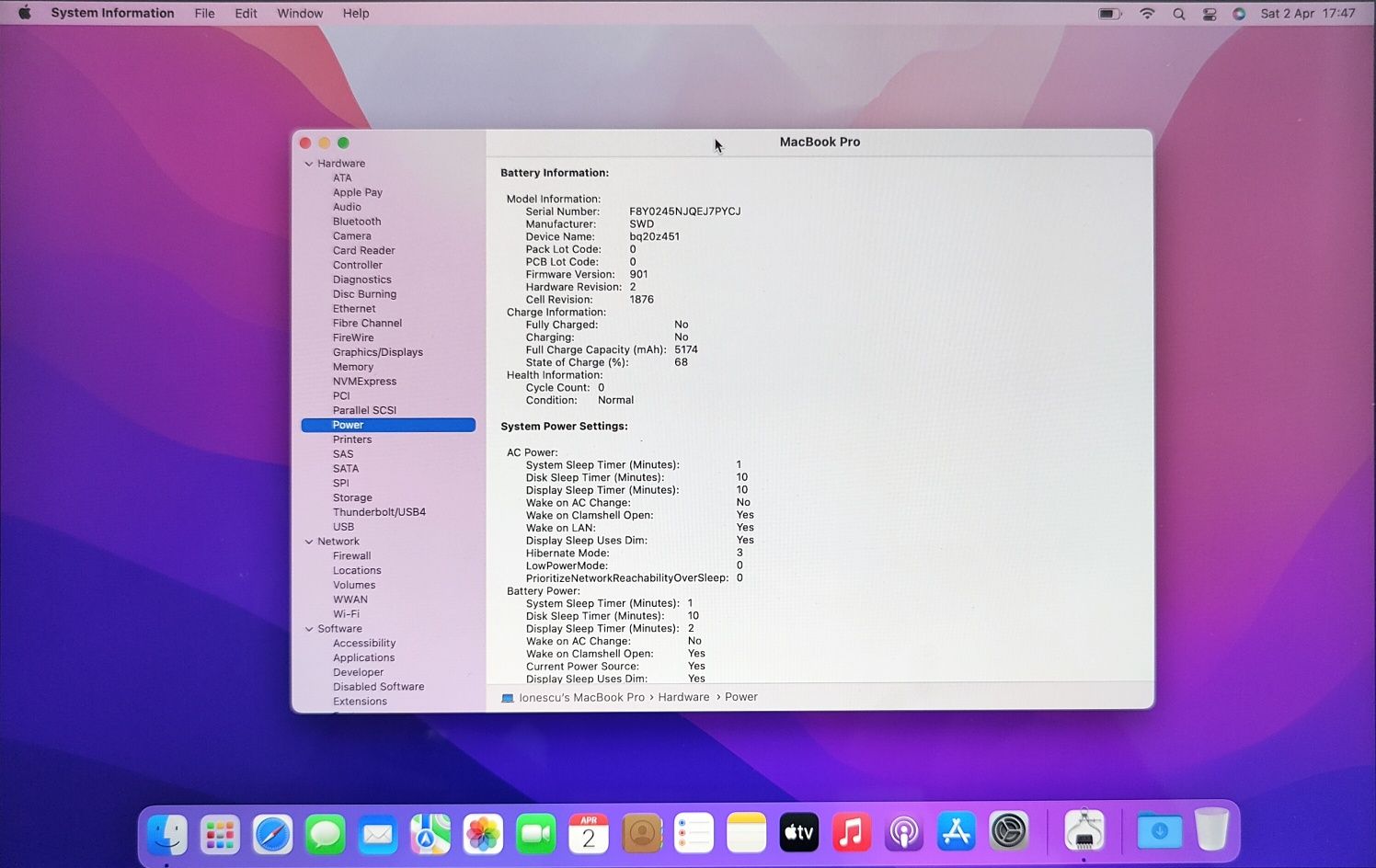This screenshot has height=868, width=1376.
Task: Select Graphics/Displays entry
Action: click(x=378, y=352)
